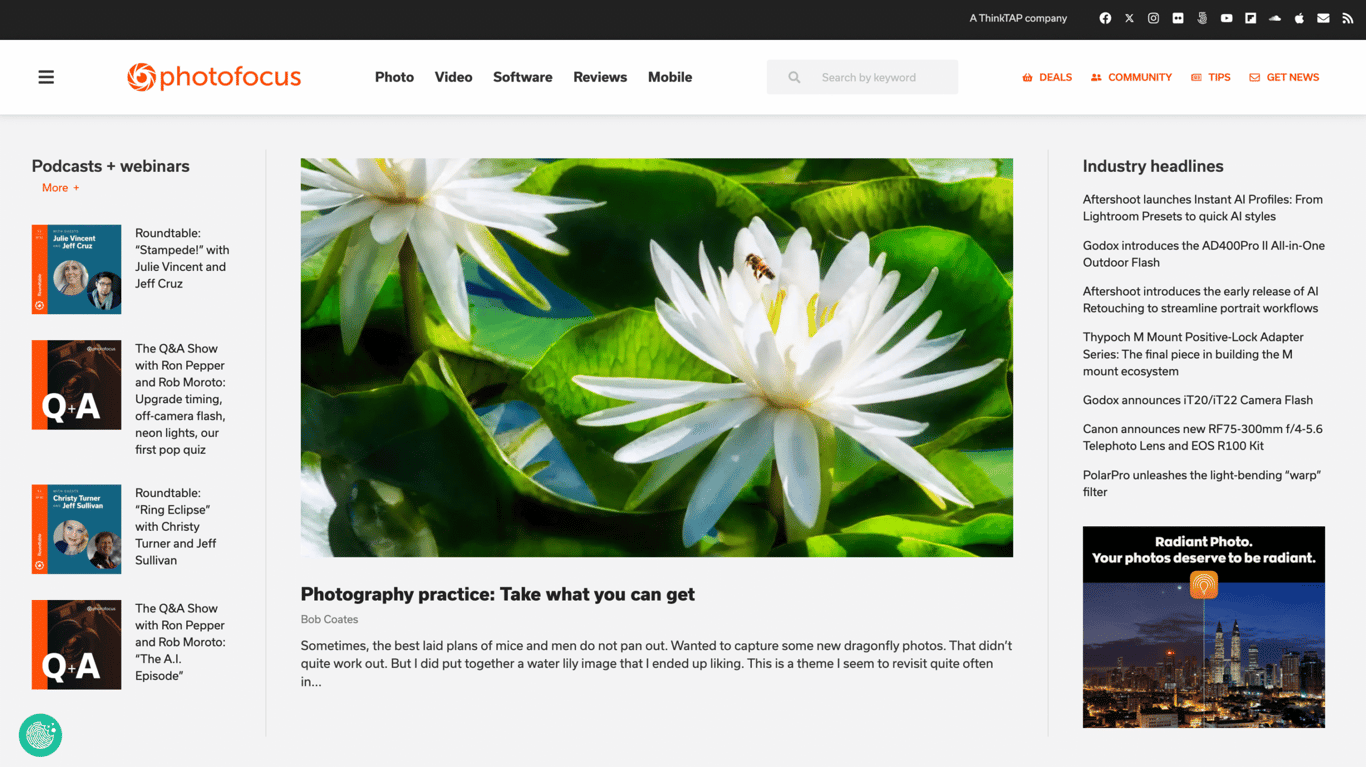1366x767 pixels.
Task: Open the Mobile section from navigation
Action: click(x=669, y=77)
